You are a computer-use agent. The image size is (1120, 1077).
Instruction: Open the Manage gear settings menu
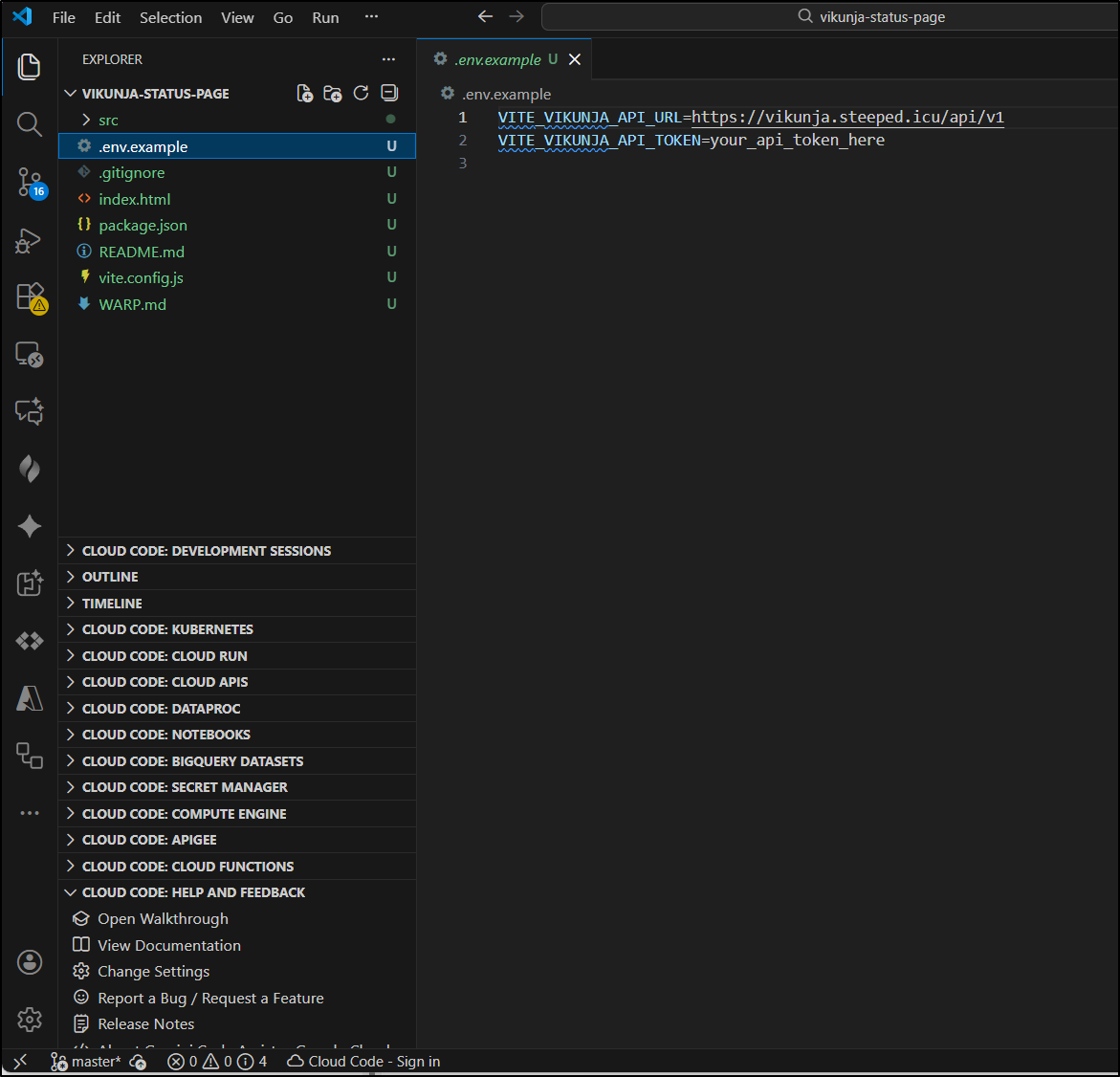tap(30, 1020)
